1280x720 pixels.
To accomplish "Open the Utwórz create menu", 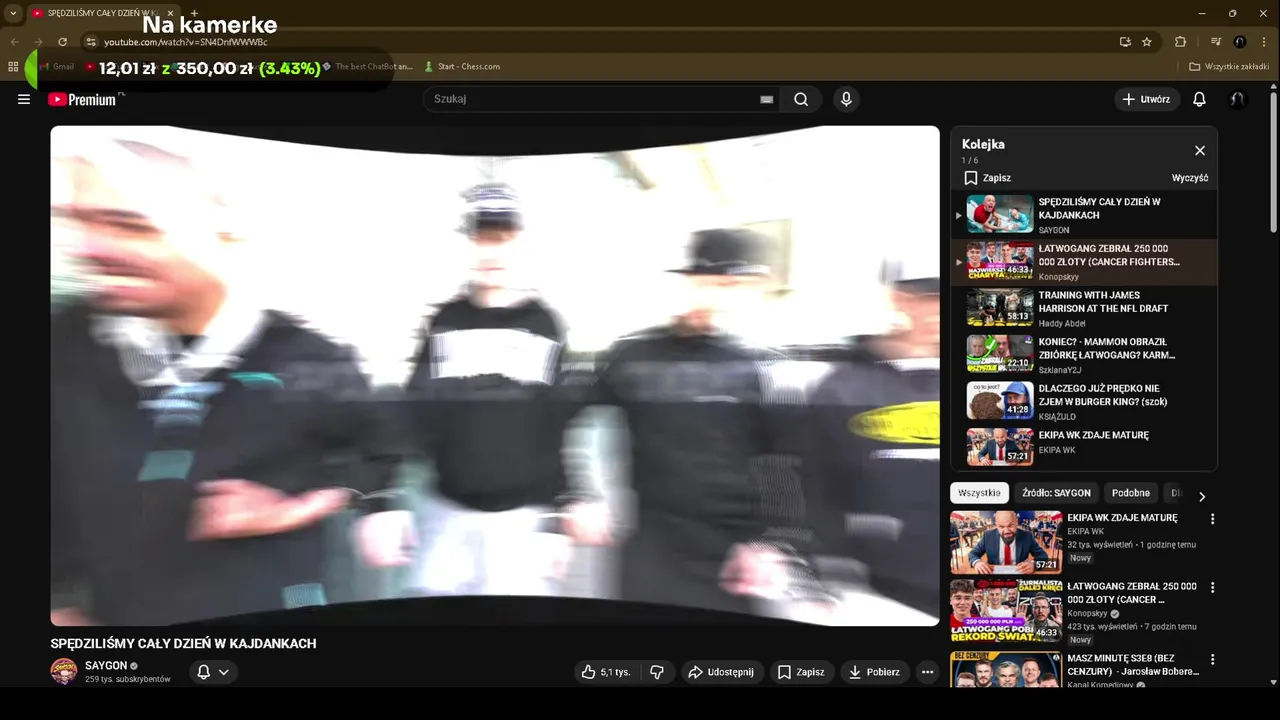I will click(x=1146, y=99).
